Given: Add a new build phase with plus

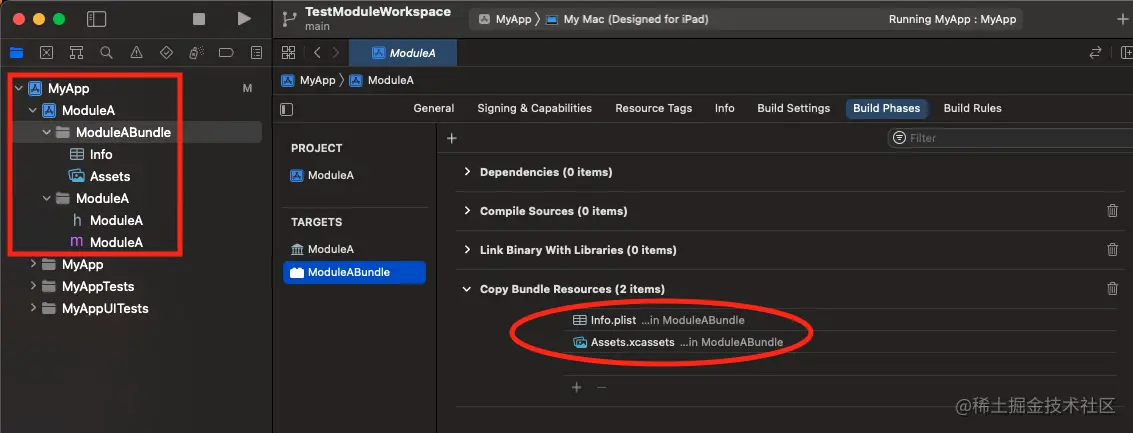Looking at the screenshot, I should pos(451,138).
